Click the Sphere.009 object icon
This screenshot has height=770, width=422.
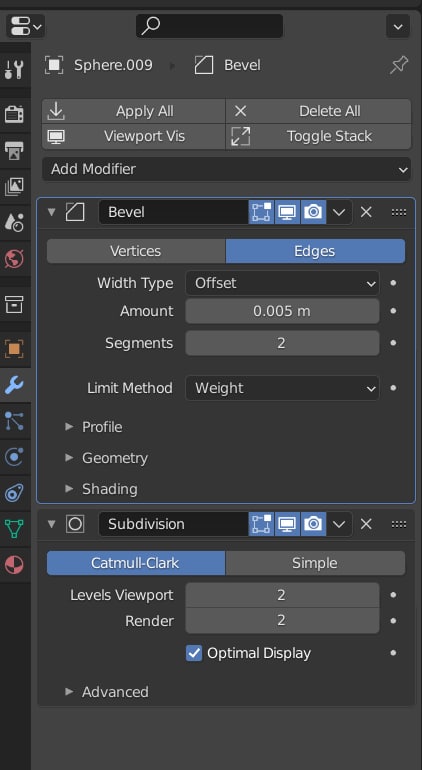54,65
